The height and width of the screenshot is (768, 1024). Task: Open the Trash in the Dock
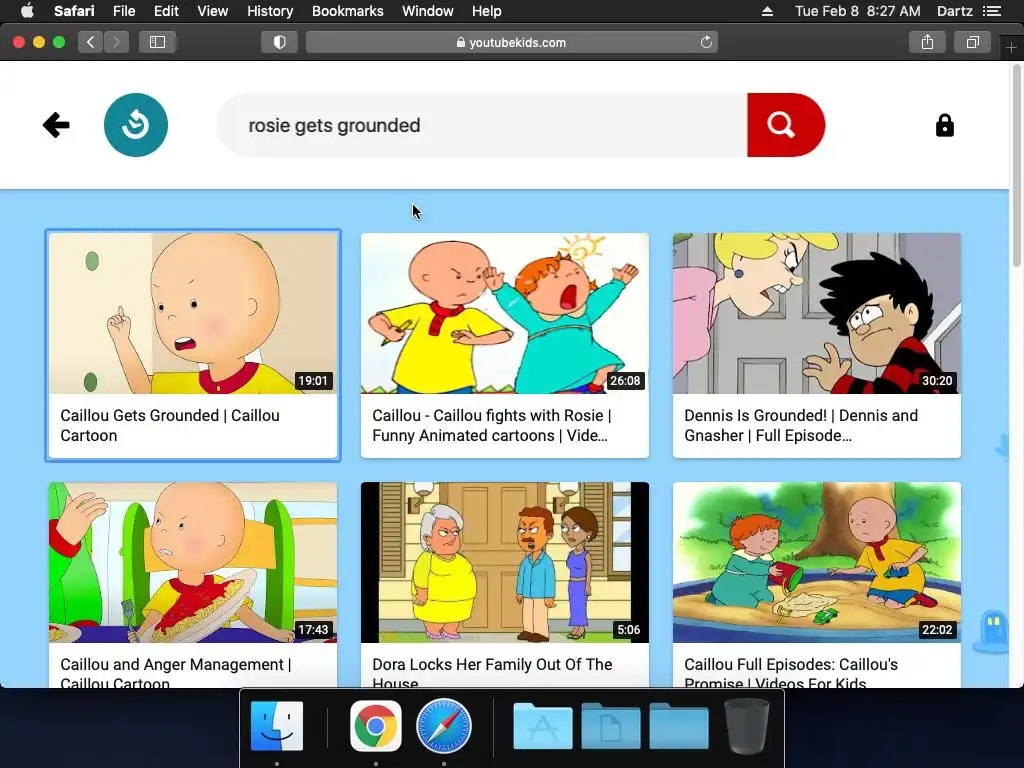click(x=746, y=726)
